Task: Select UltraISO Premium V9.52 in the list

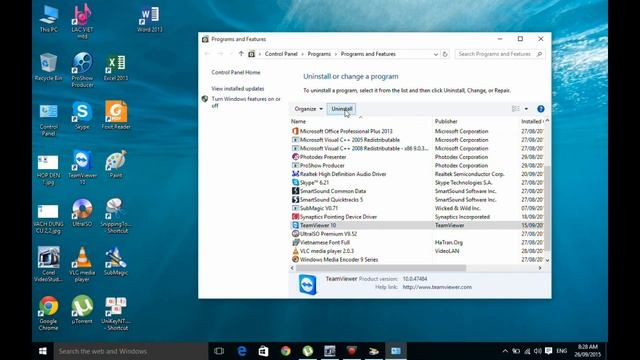Action: pyautogui.click(x=416, y=234)
